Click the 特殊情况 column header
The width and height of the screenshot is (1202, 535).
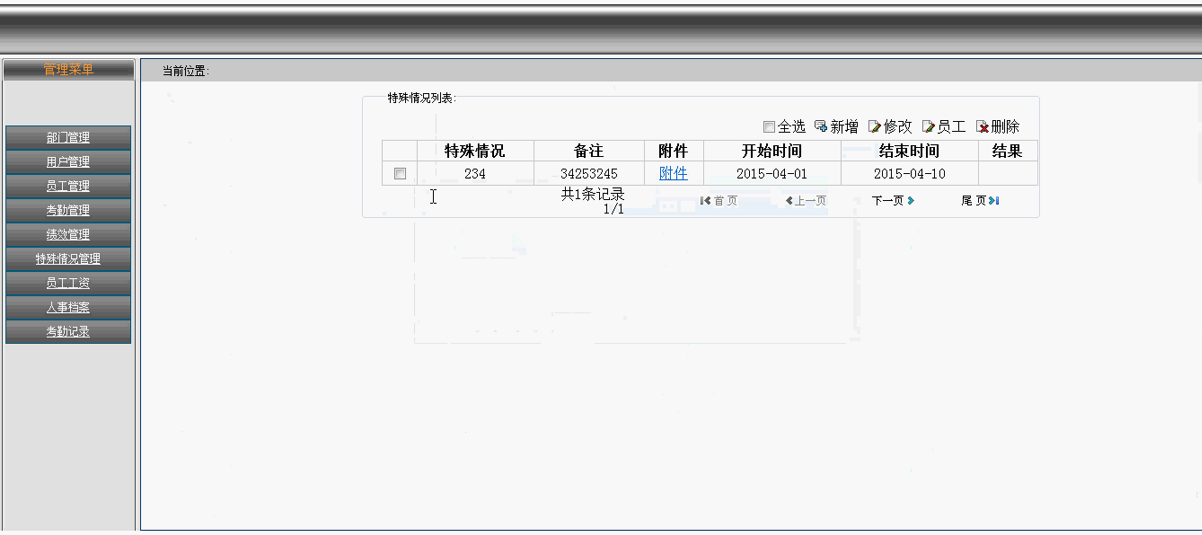pos(475,151)
